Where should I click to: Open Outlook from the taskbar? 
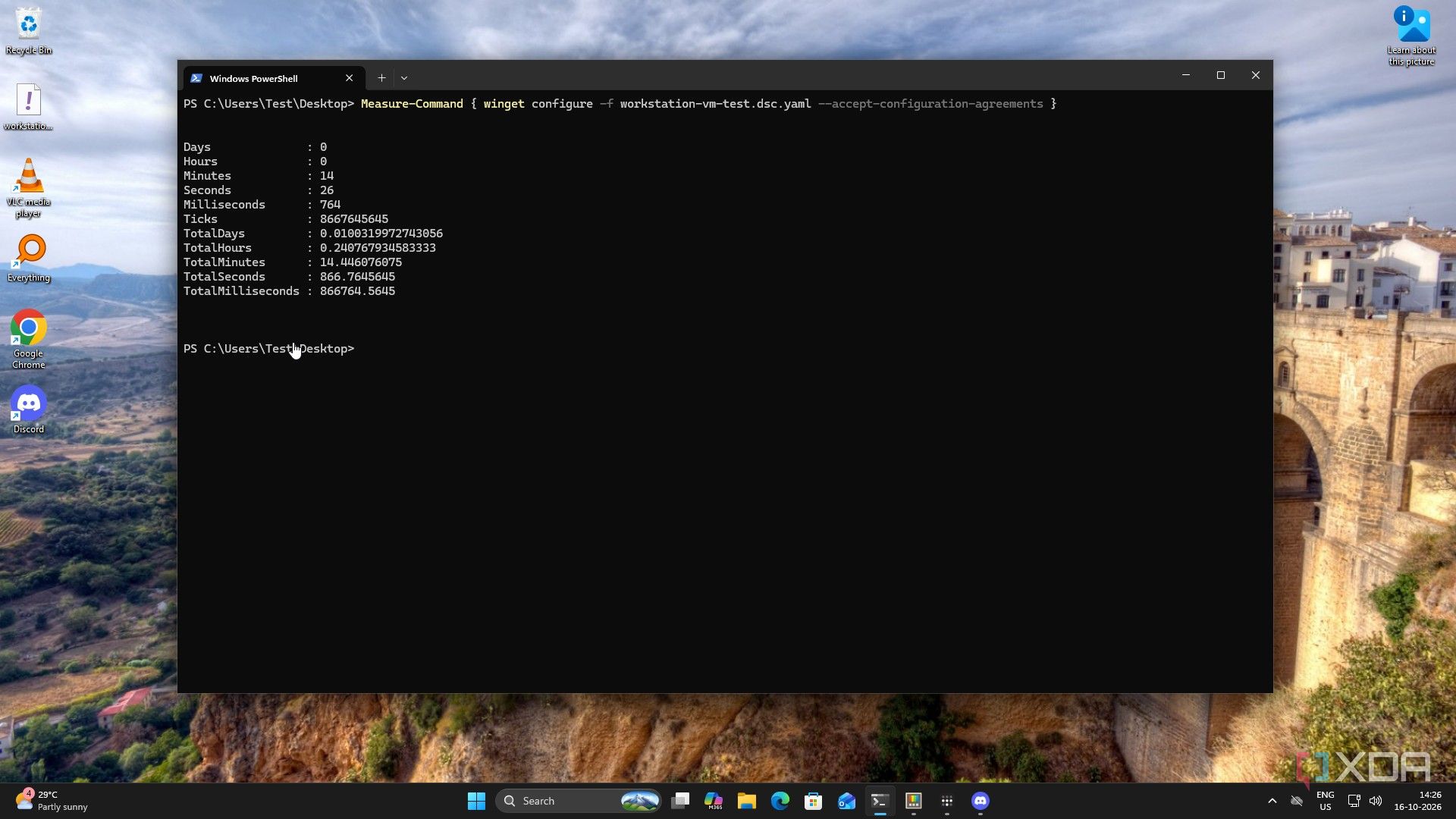coord(847,801)
